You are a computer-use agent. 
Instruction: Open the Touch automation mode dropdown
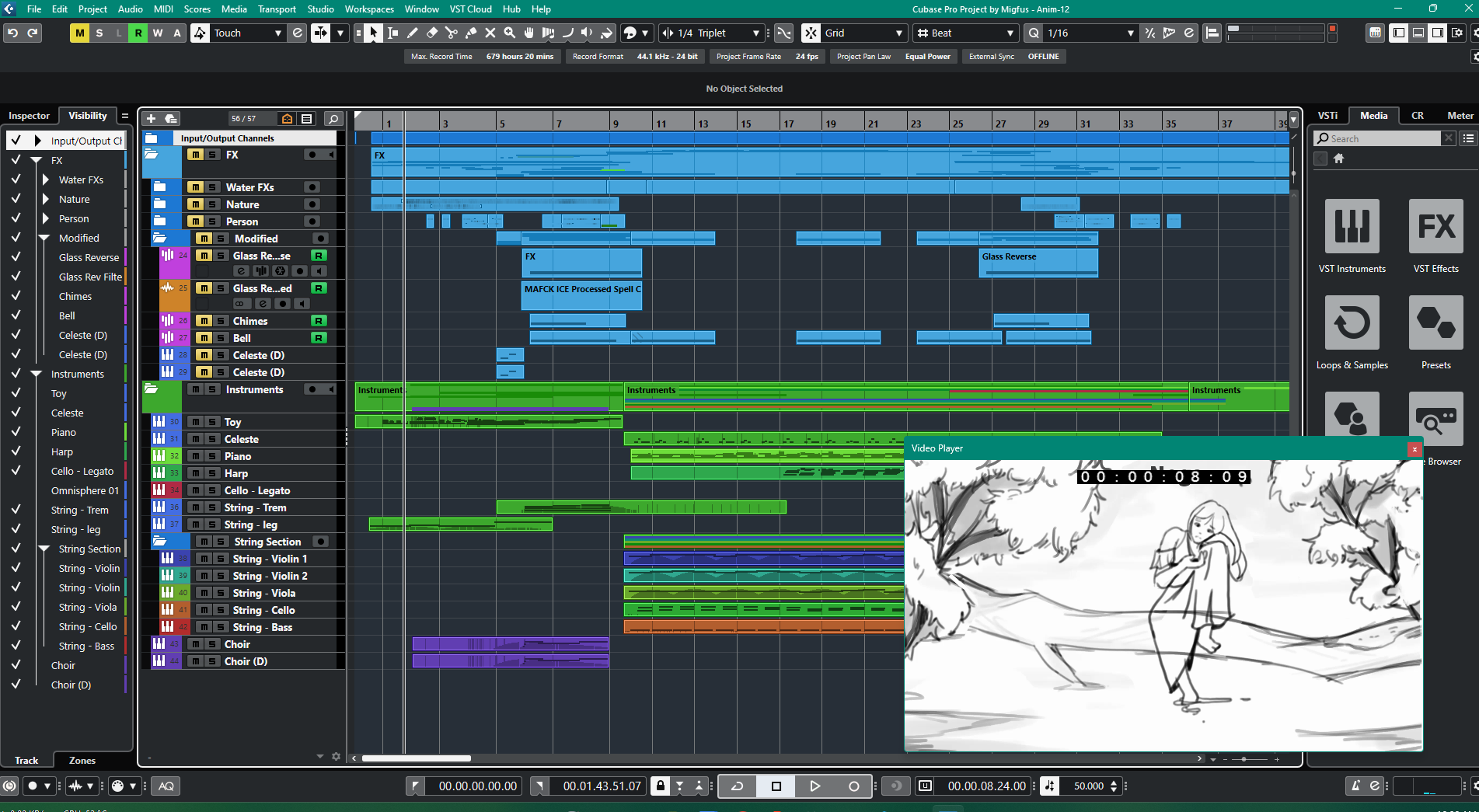(247, 33)
